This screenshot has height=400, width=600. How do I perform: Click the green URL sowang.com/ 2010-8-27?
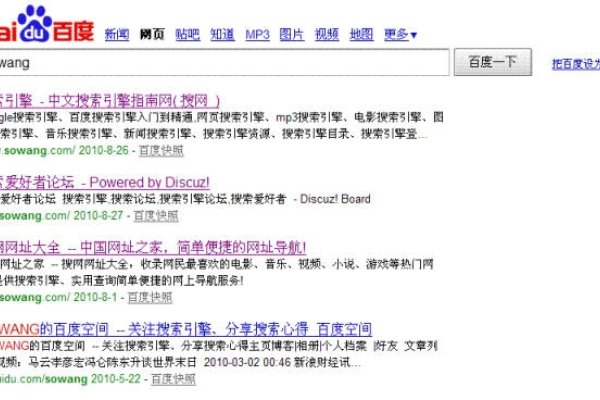point(62,216)
